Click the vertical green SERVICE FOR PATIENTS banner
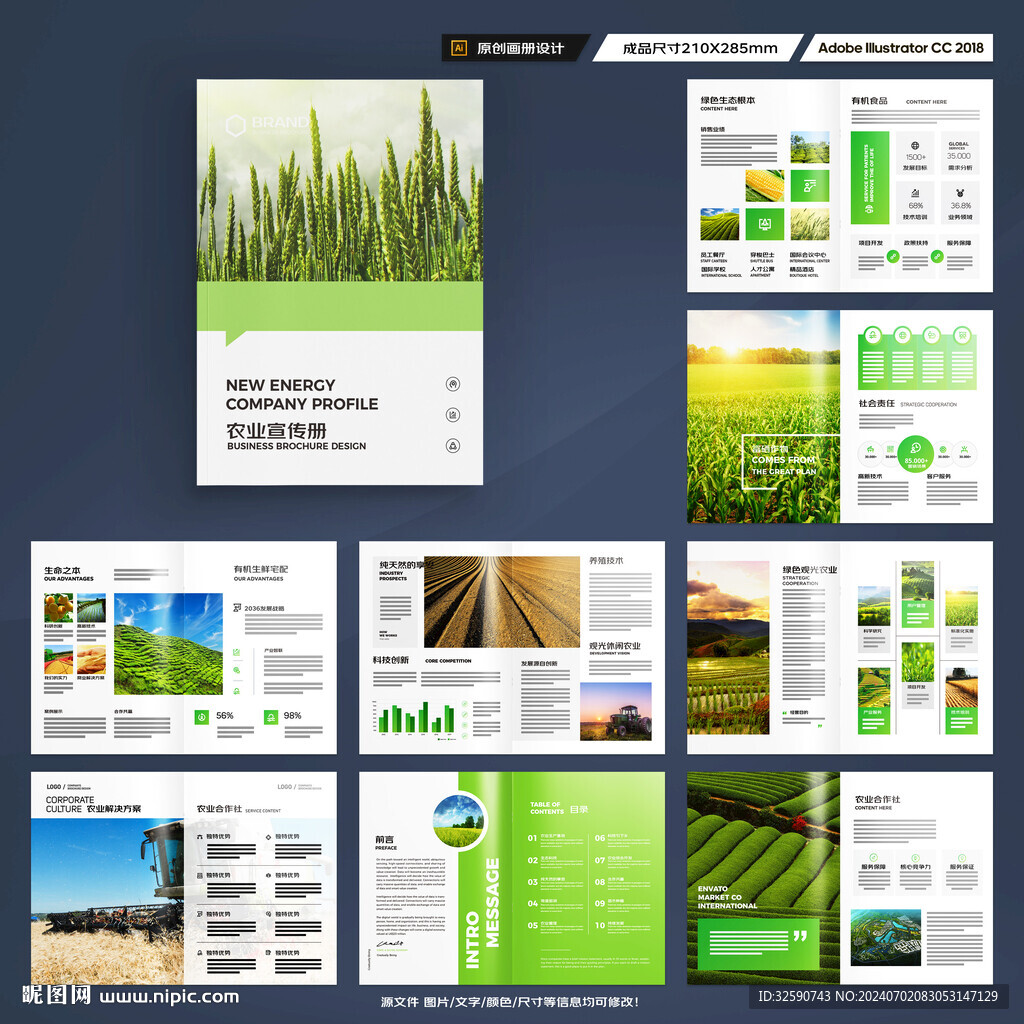 (x=869, y=178)
